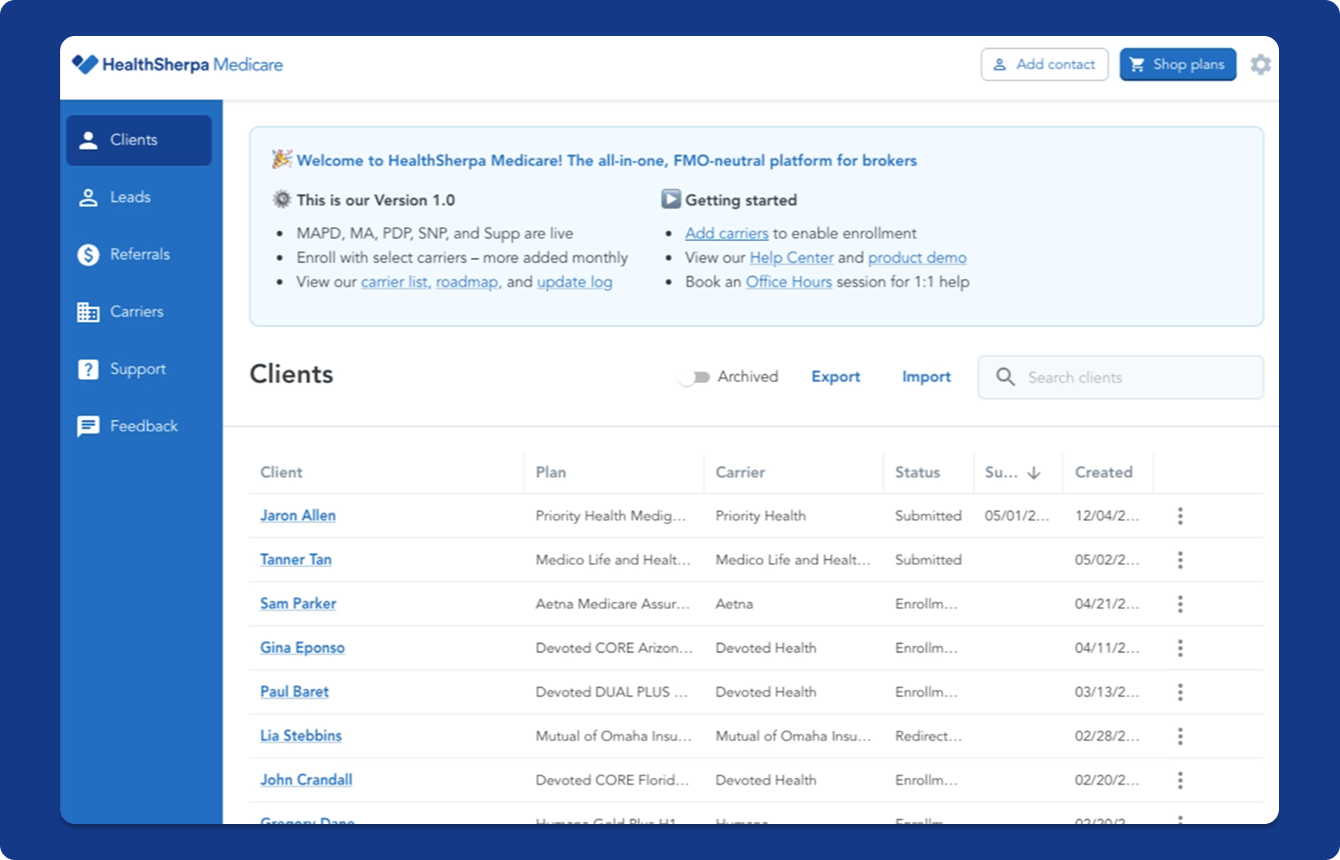Click the magnifier icon in the search box
The image size is (1340, 860).
coord(1005,377)
